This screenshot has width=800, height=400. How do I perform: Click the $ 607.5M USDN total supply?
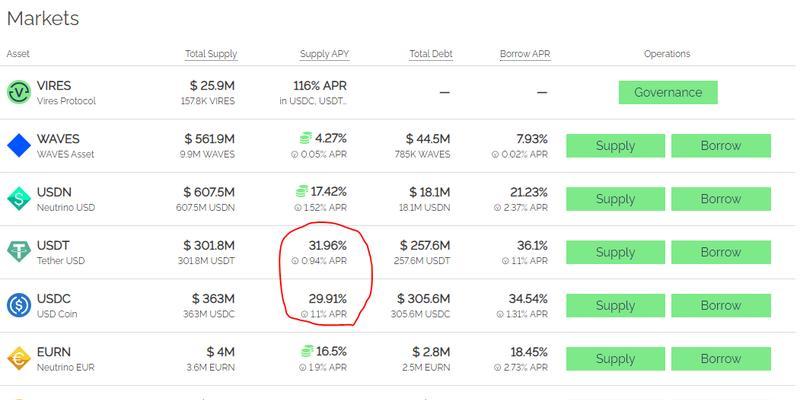(x=209, y=192)
